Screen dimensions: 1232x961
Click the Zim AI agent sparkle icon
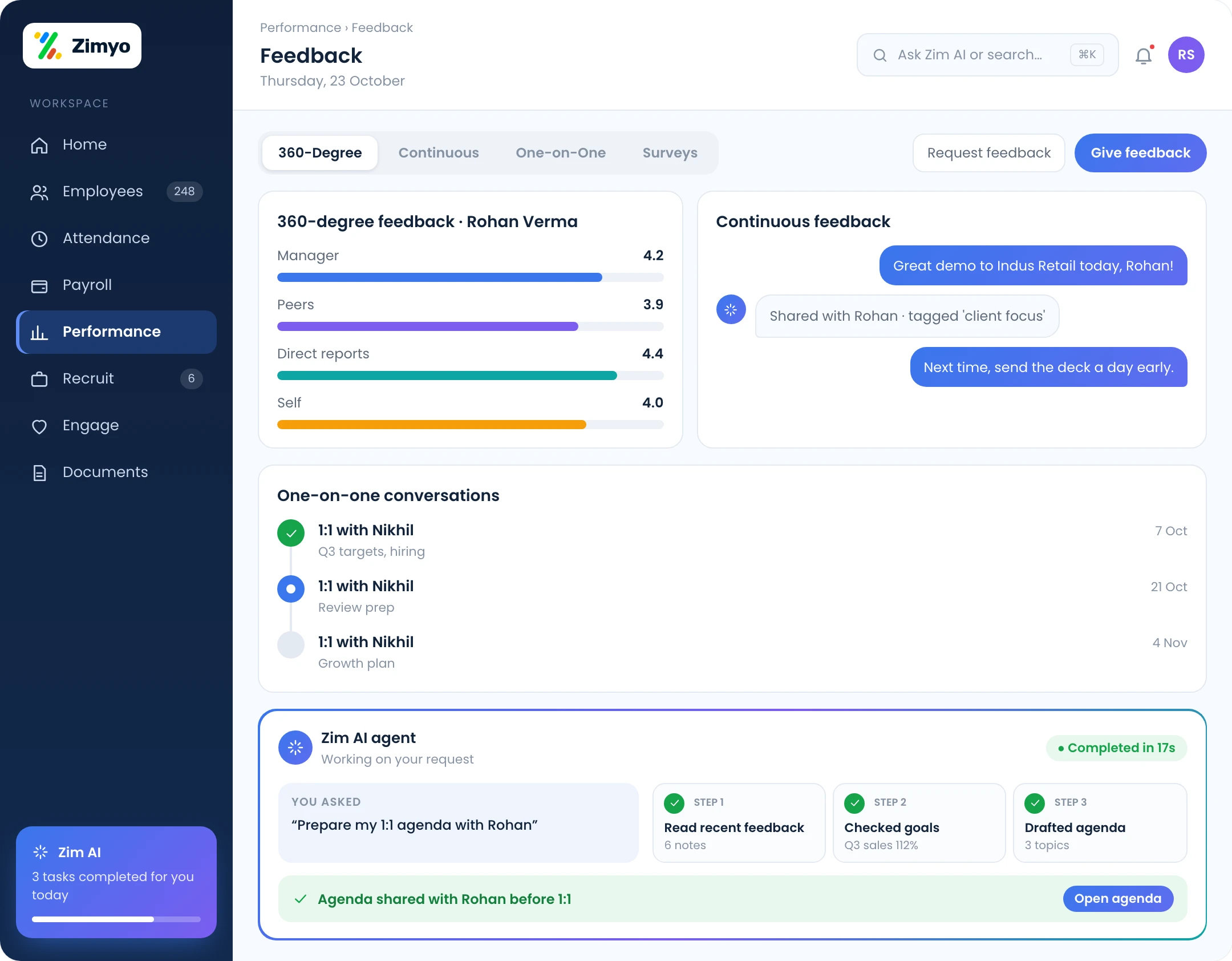point(295,748)
